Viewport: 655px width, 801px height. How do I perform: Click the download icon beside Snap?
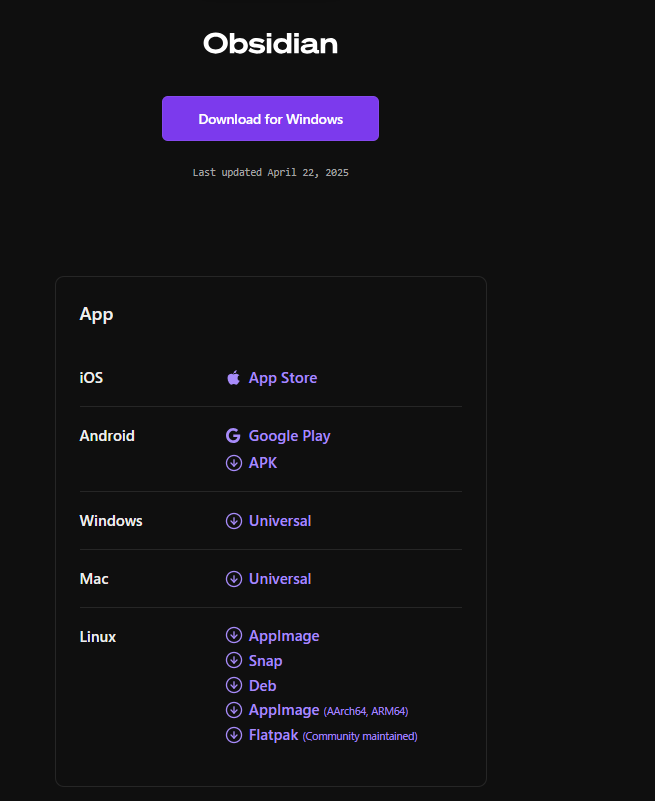click(234, 661)
